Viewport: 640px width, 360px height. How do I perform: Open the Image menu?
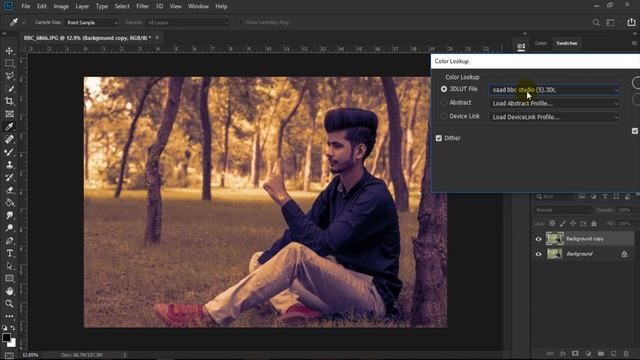(61, 6)
